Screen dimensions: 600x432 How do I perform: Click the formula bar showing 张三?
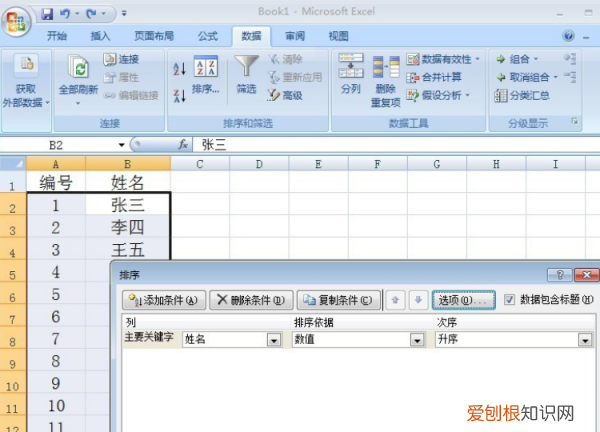[x=396, y=145]
